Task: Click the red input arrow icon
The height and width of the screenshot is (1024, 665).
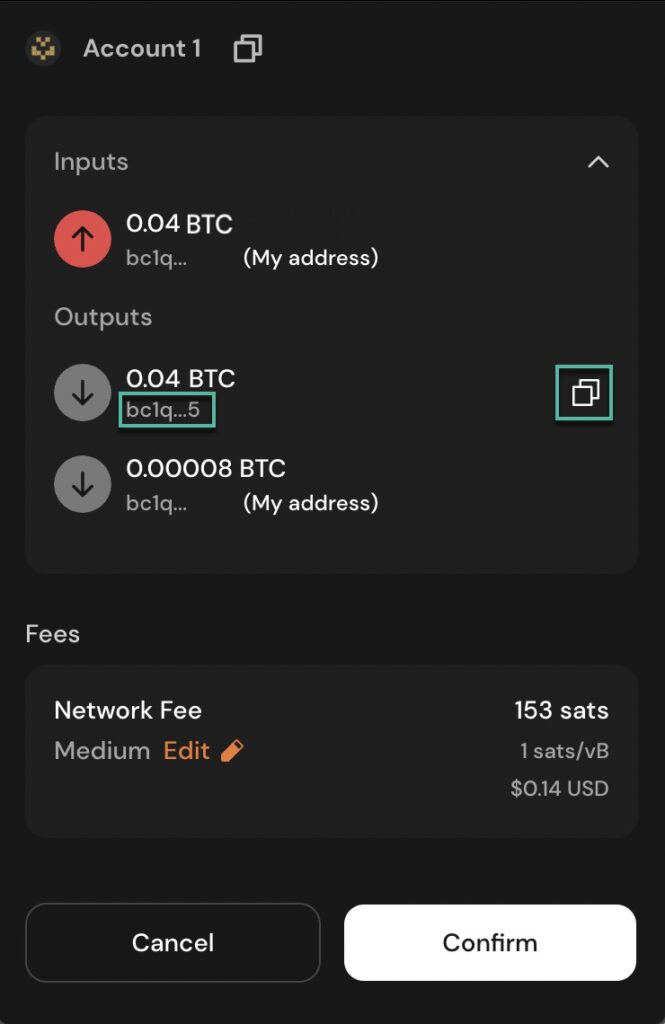Action: tap(82, 239)
